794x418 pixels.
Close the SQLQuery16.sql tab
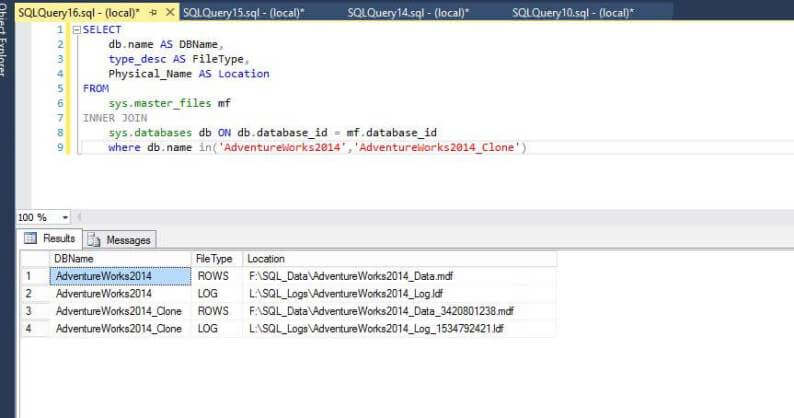[170, 12]
